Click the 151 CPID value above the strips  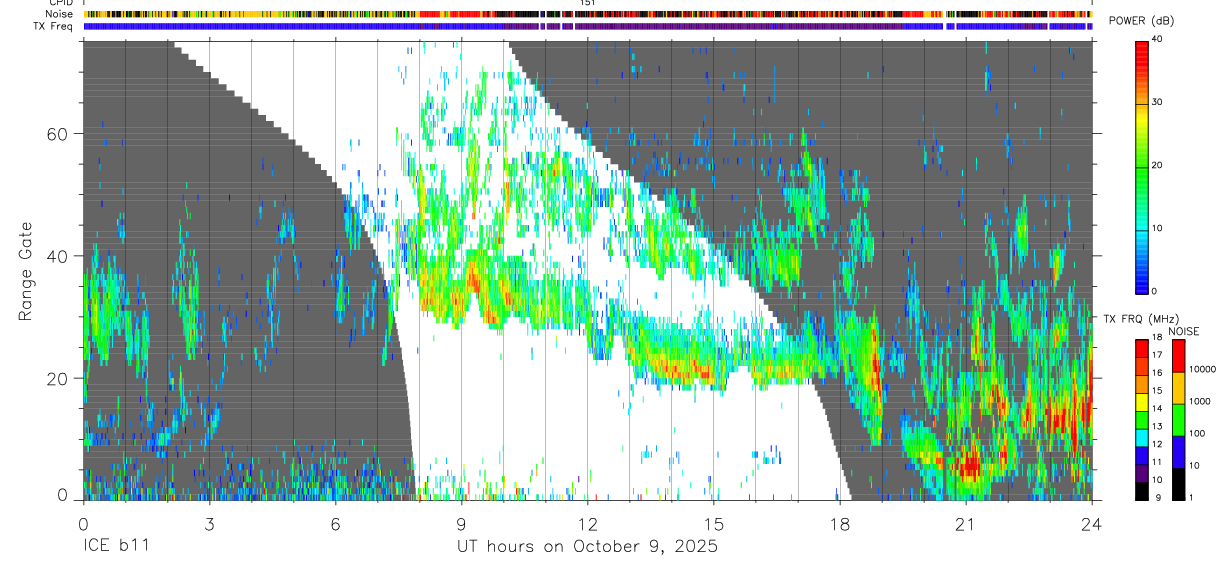[x=587, y=4]
